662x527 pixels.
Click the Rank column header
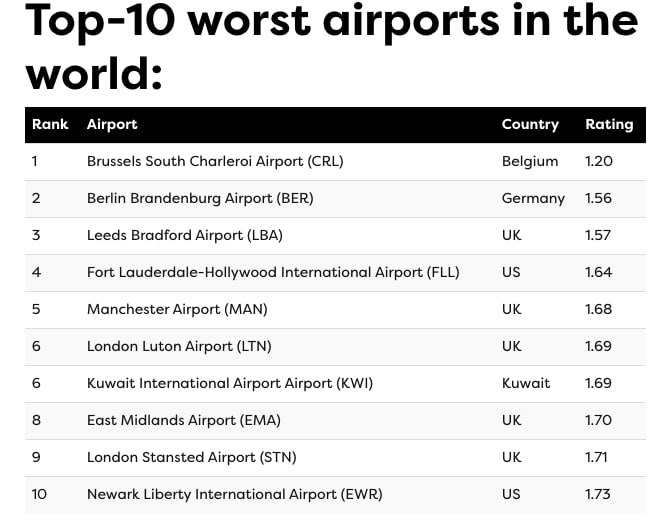coord(50,125)
